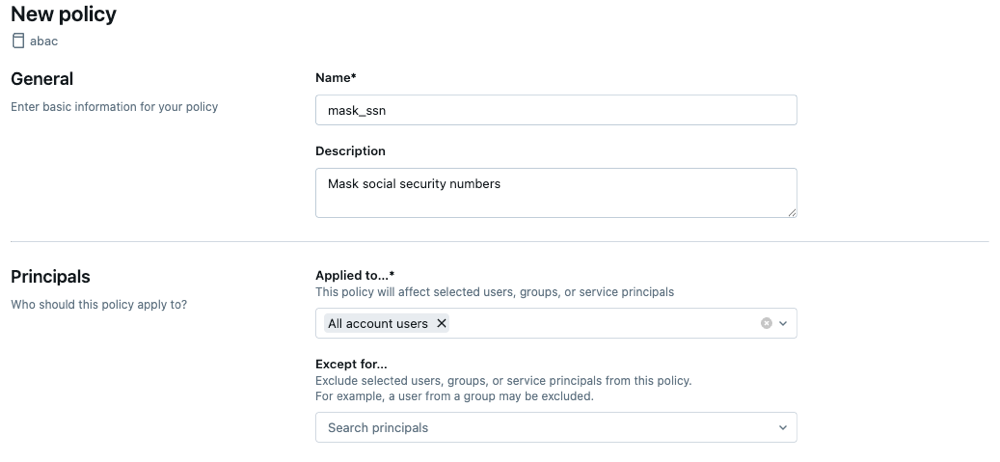
Task: Grab the Description box resize handle
Action: coord(791,212)
